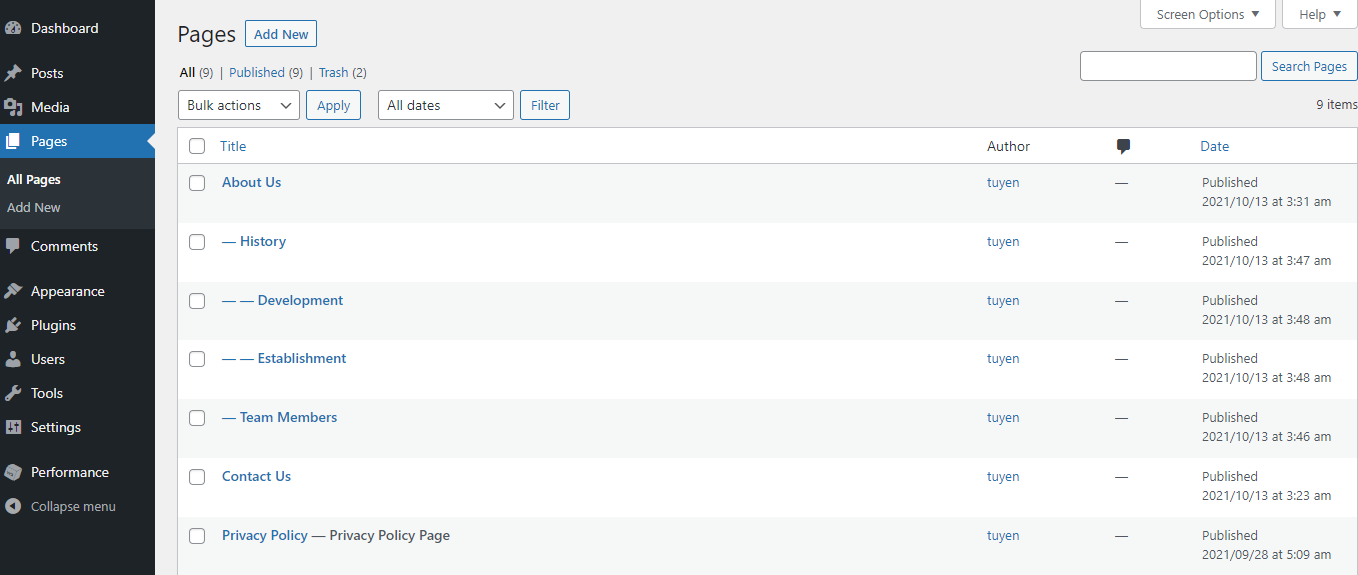The image size is (1358, 575).
Task: Select the Contact Us page checkbox
Action: click(197, 477)
